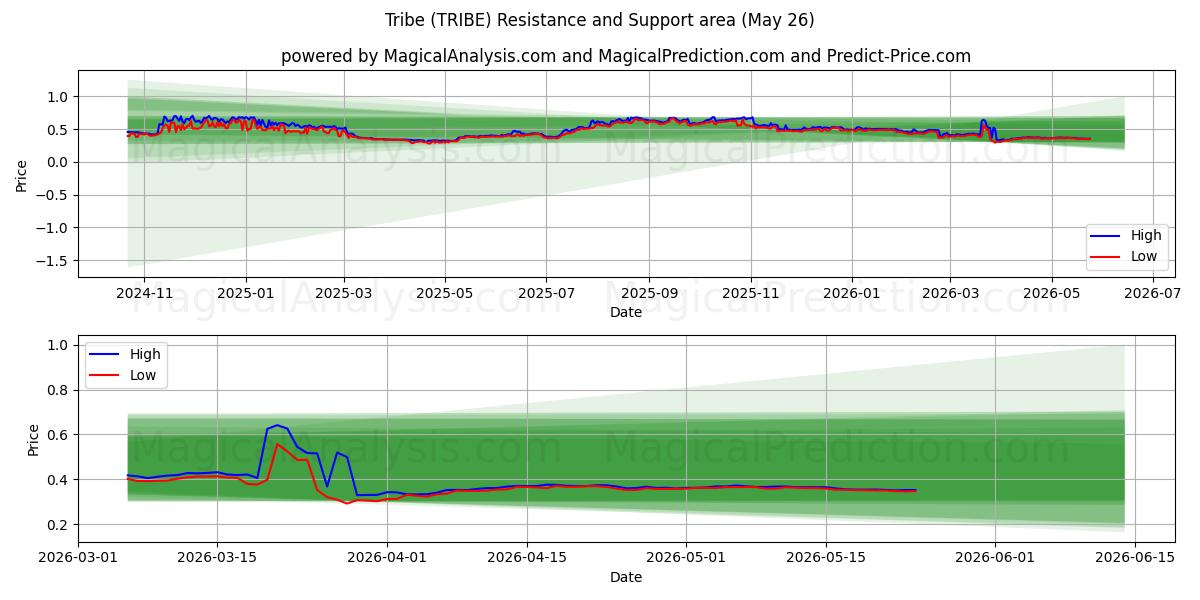Viewport: 1200px width, 600px height.
Task: Click the '2026-07' x-axis label
Action: pyautogui.click(x=1152, y=294)
